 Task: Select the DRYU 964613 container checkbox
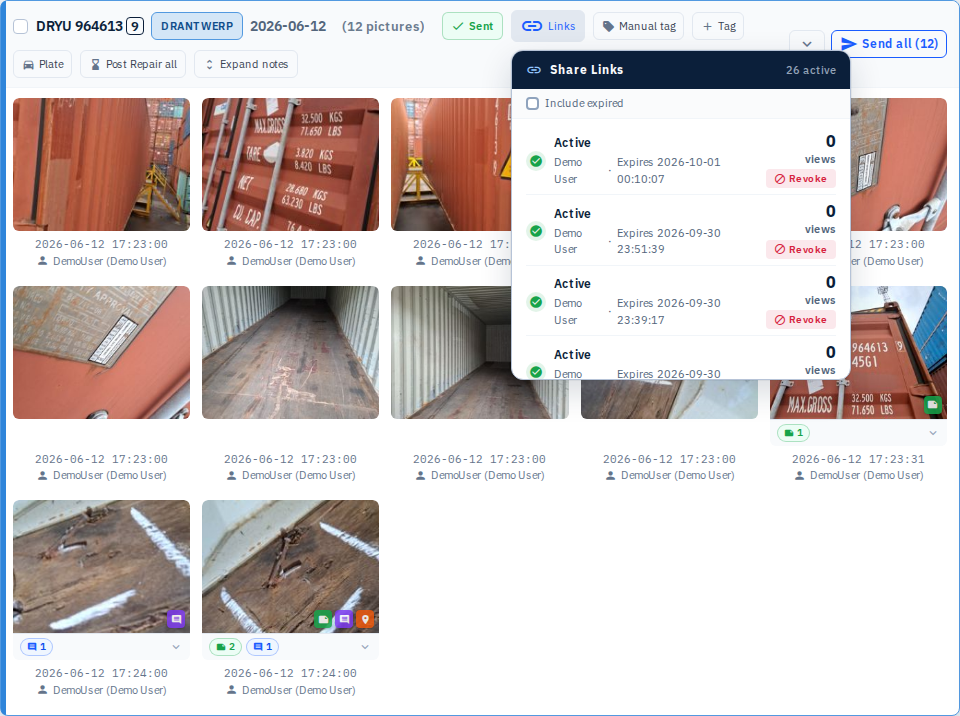coord(21,26)
